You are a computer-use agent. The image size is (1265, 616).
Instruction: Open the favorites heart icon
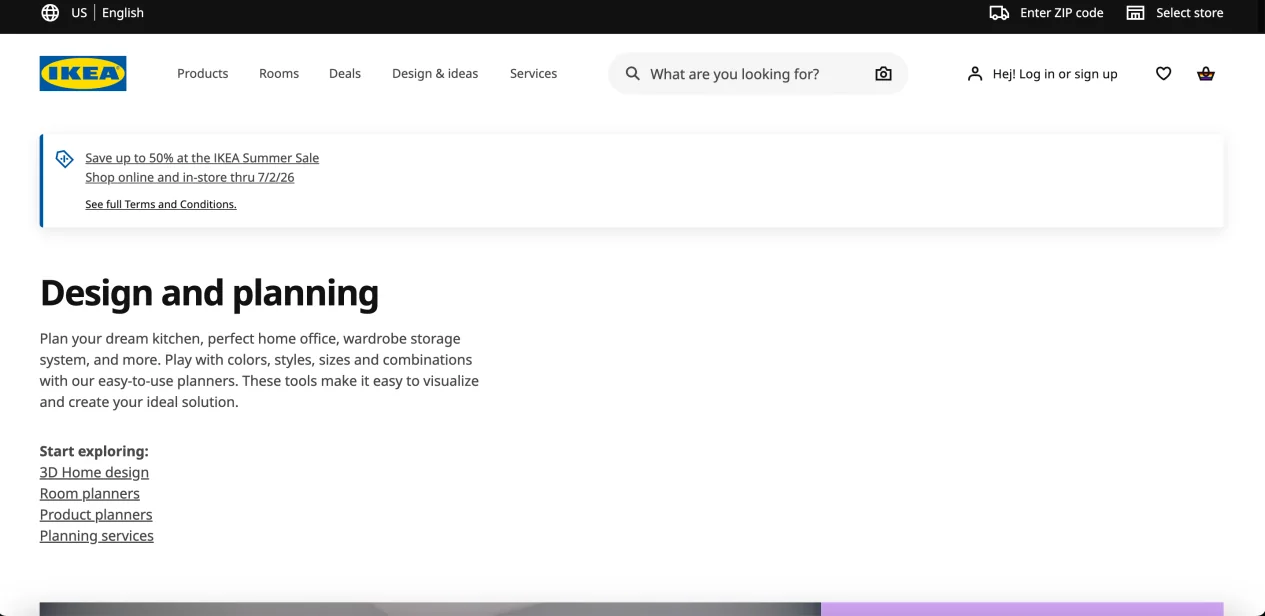1163,73
